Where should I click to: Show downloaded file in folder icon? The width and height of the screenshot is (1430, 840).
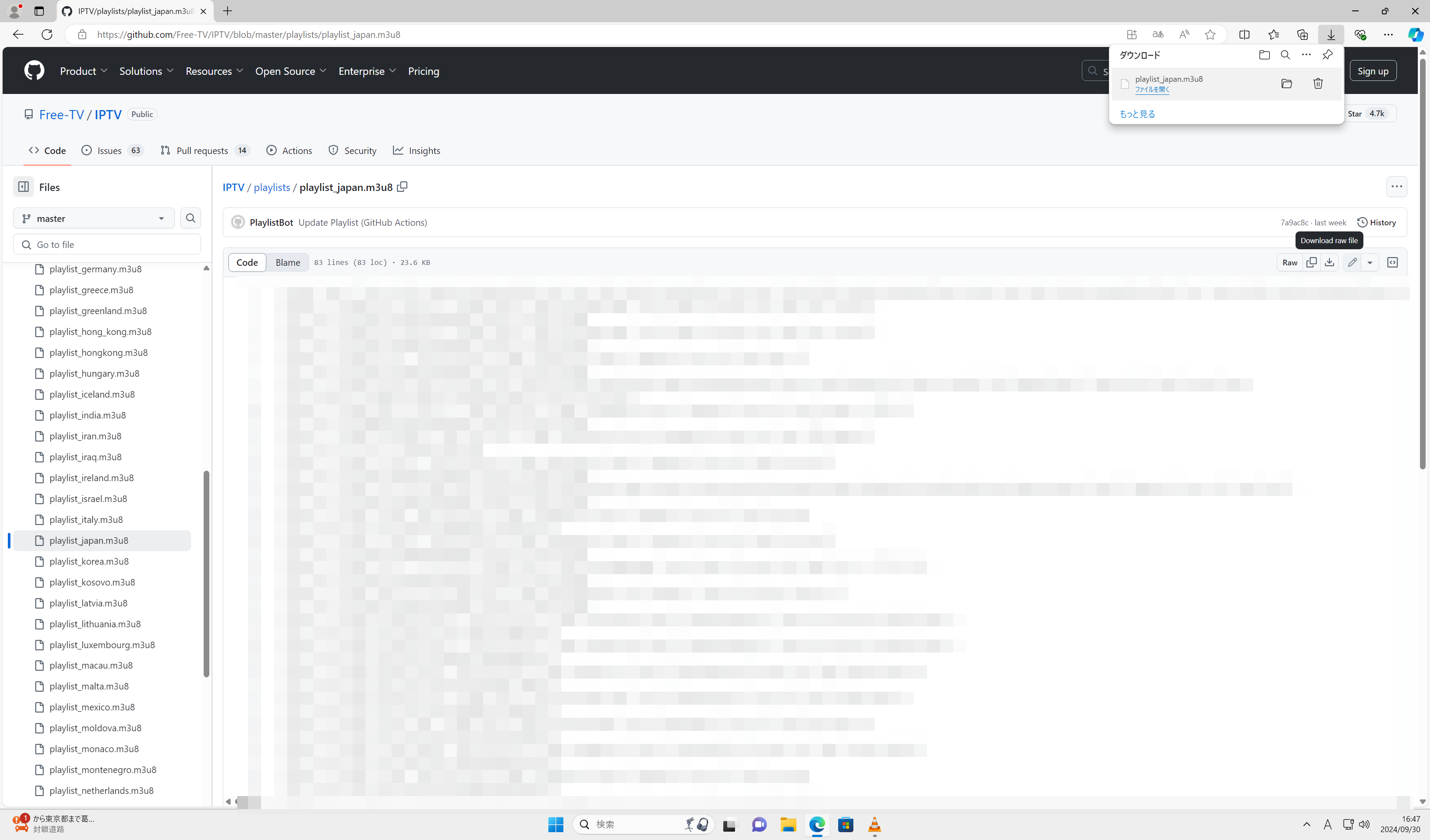click(x=1286, y=84)
